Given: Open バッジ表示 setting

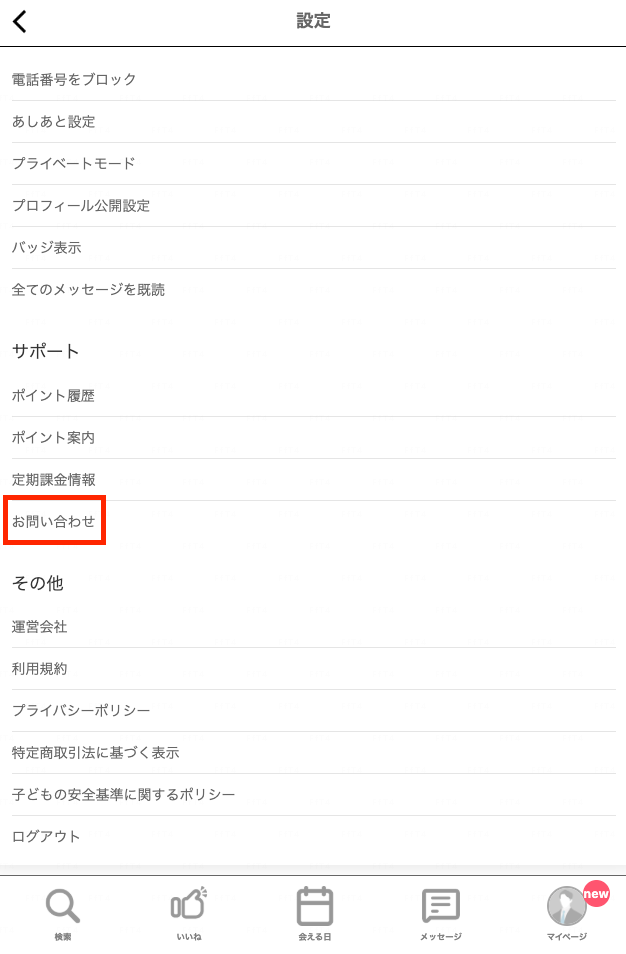Looking at the screenshot, I should point(314,248).
